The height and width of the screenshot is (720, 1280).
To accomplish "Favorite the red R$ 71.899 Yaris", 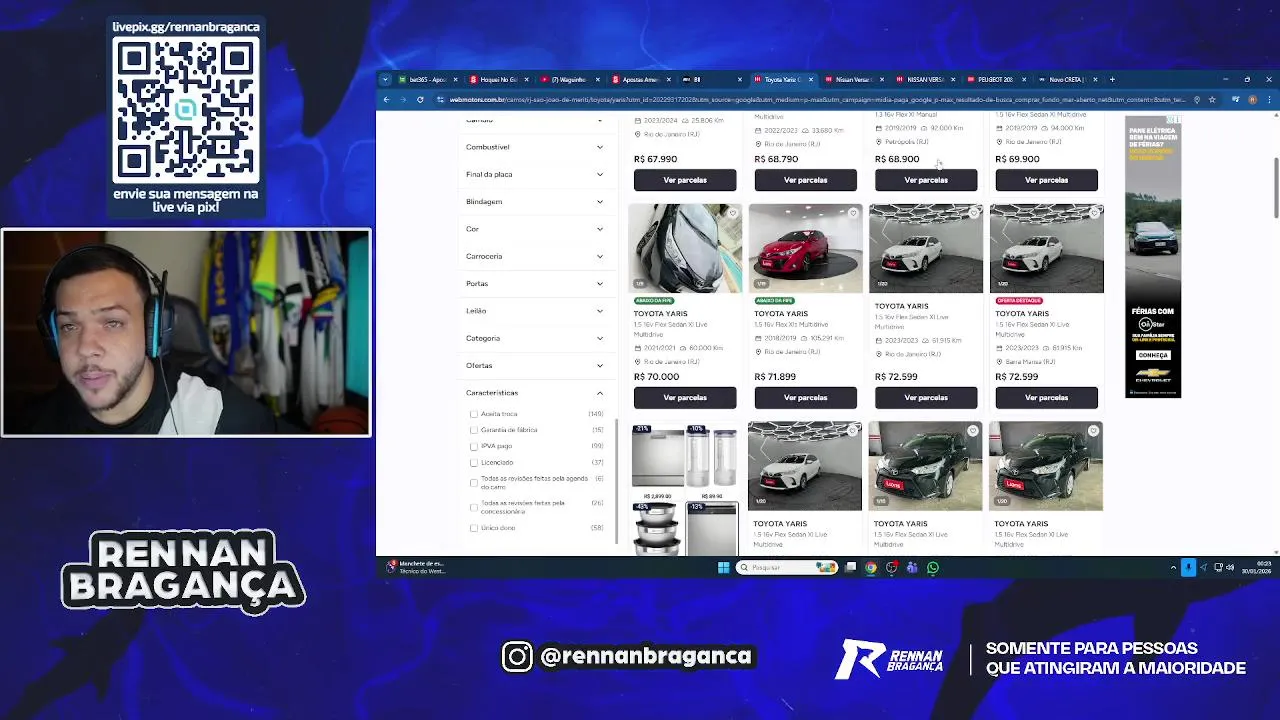I will click(x=853, y=213).
